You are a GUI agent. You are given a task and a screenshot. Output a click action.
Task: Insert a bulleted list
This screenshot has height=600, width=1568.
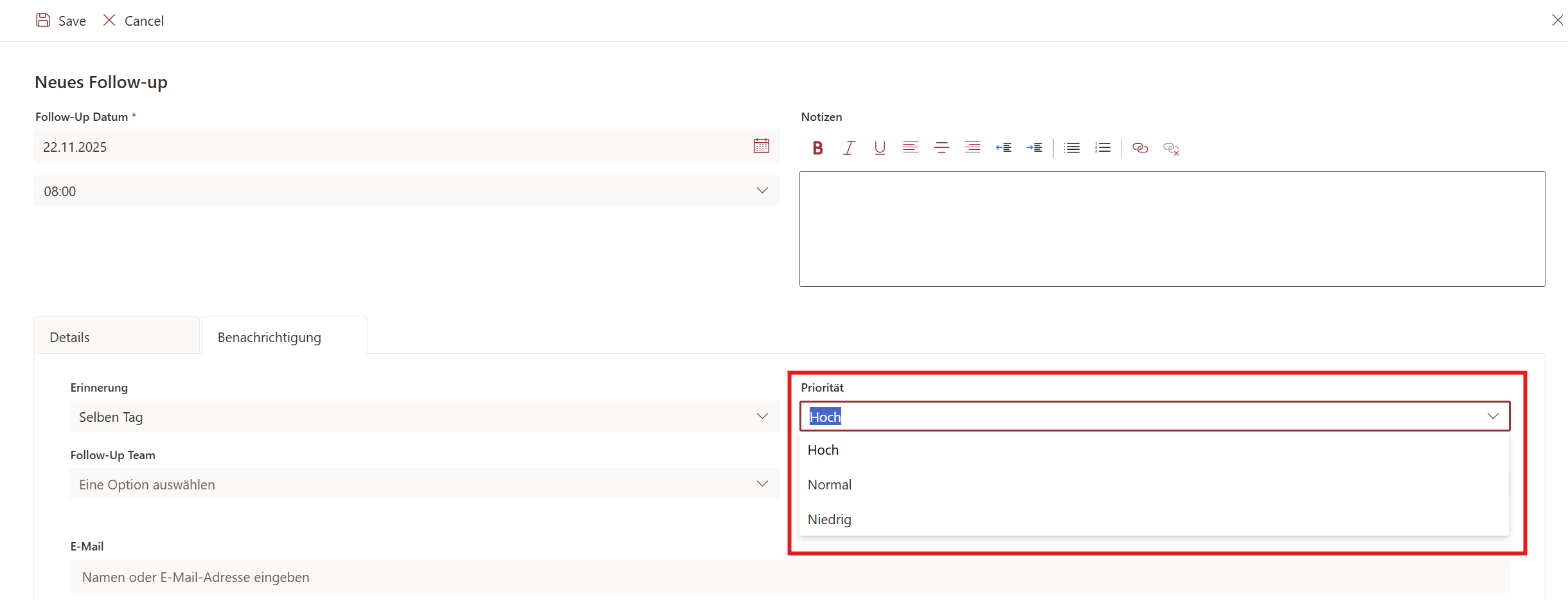click(1071, 148)
